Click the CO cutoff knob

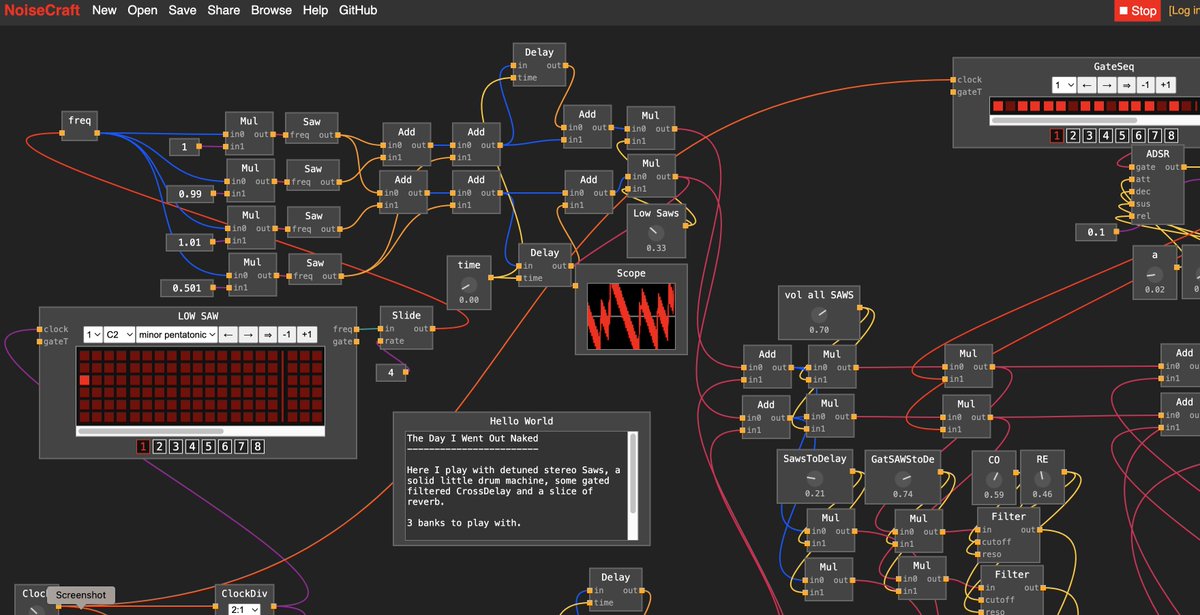tap(994, 478)
